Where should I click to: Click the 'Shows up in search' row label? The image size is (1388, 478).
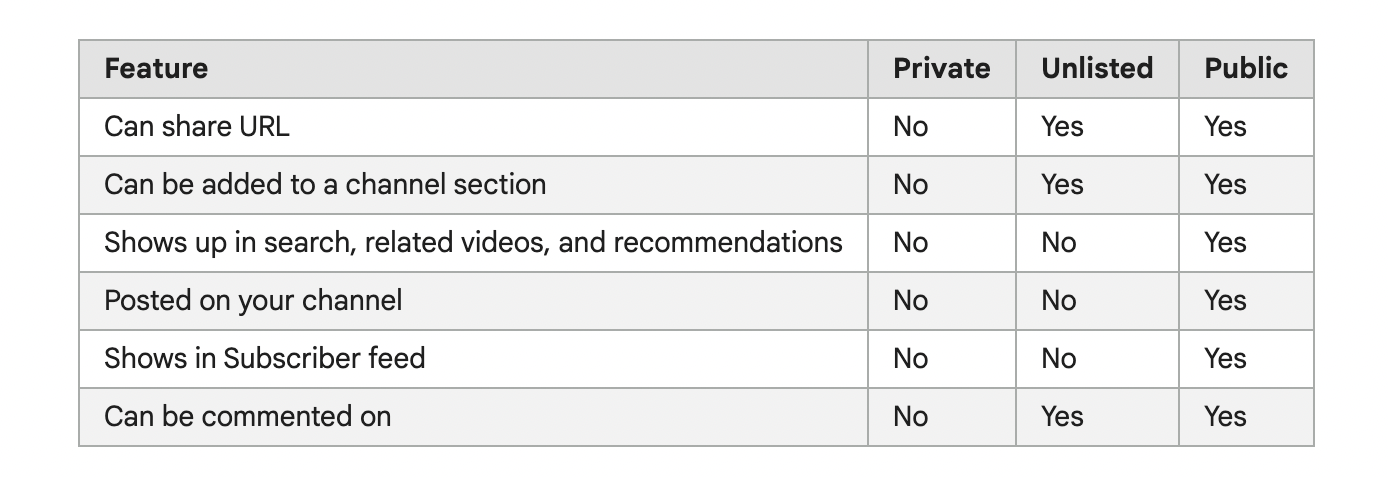[x=473, y=243]
